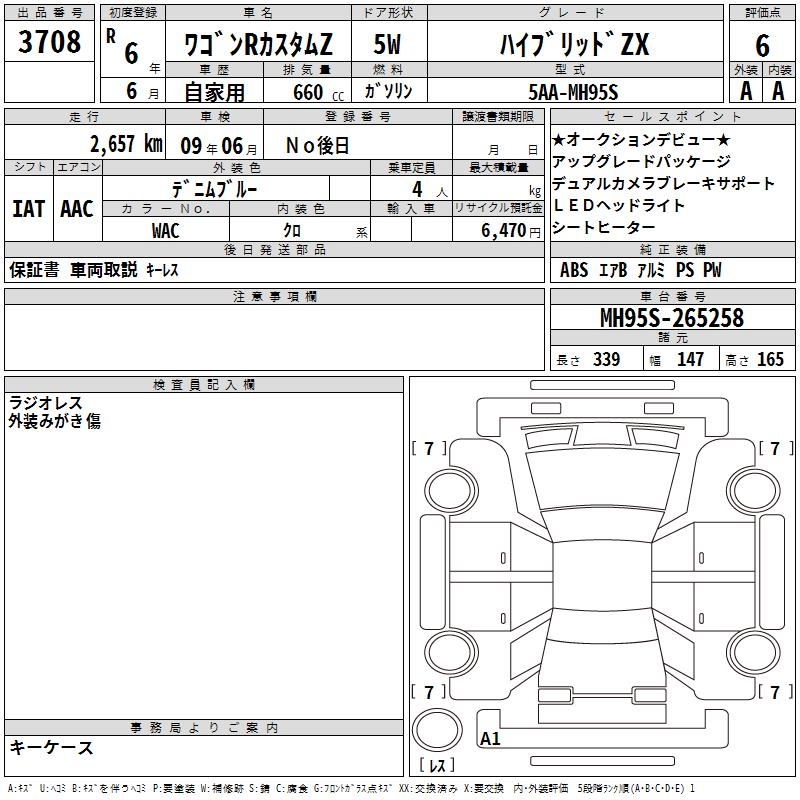
Task: Click the bottom-right [7] tire tread marker
Action: click(775, 692)
